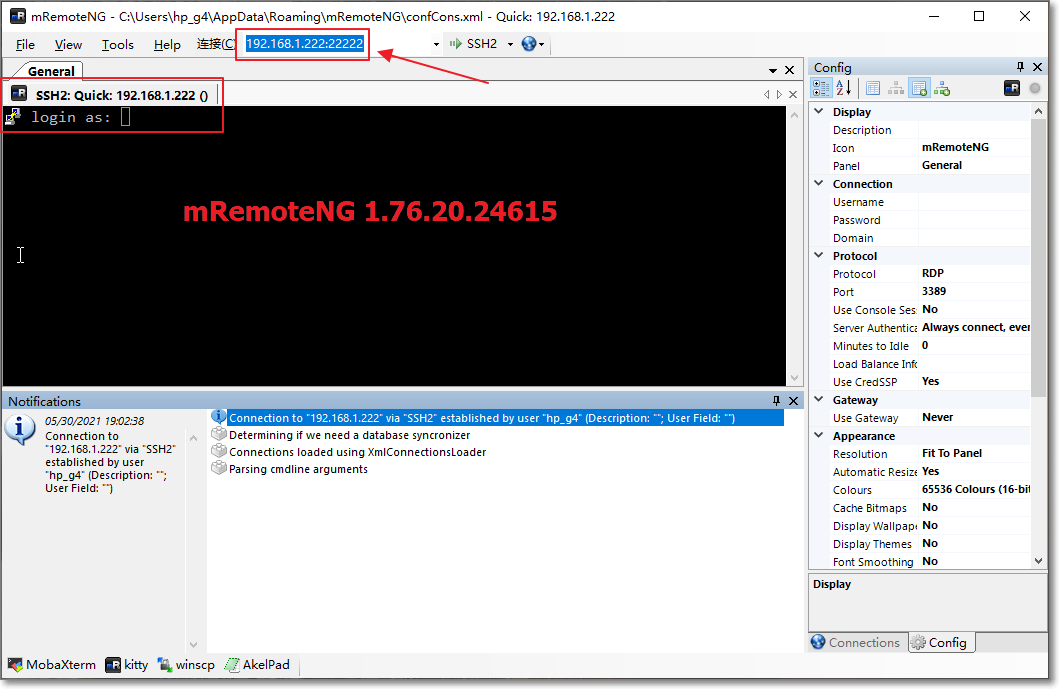This screenshot has width=1059, height=689.
Task: Show Properties view in Config toolbar
Action: tap(873, 88)
